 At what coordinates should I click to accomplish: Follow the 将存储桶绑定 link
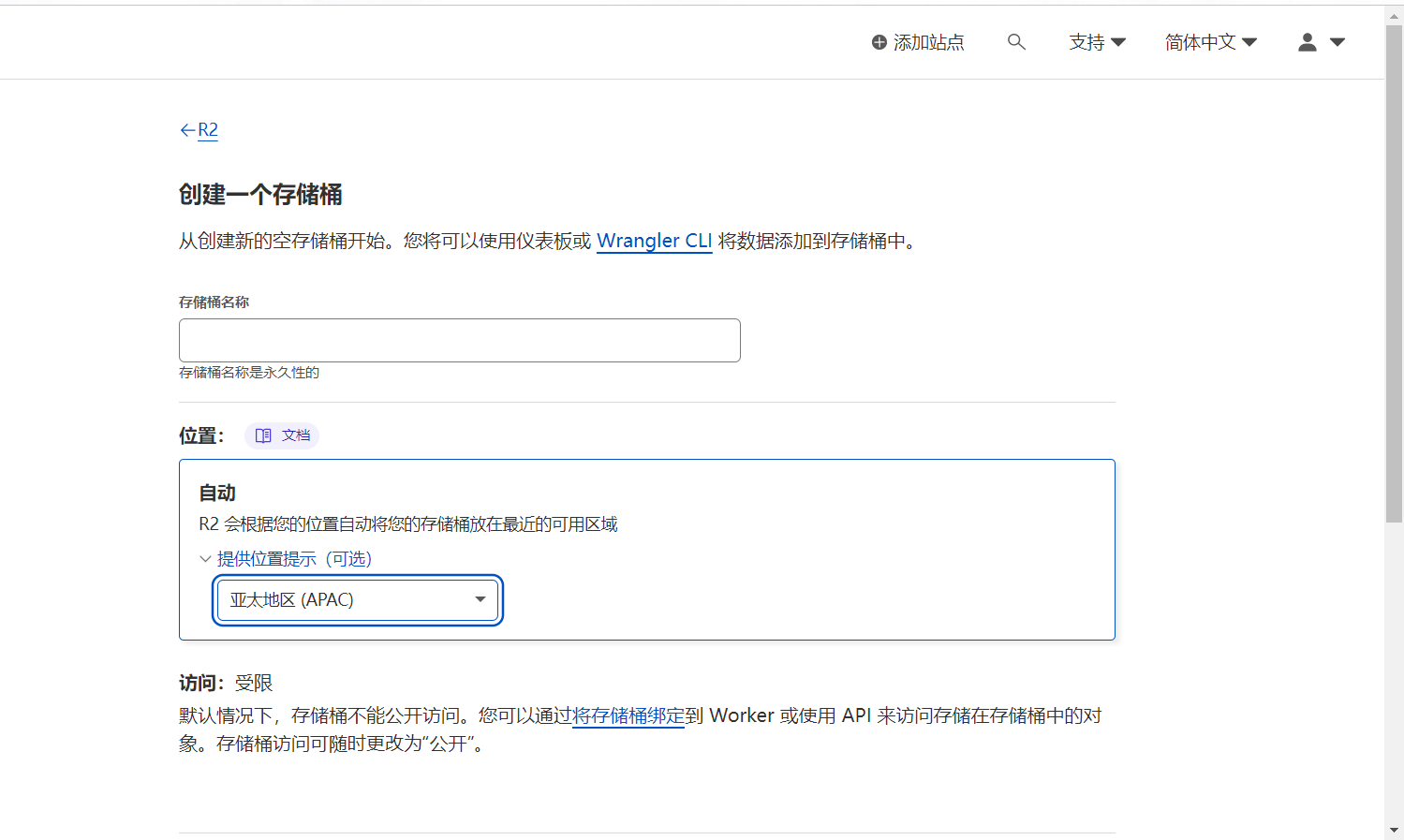(628, 715)
